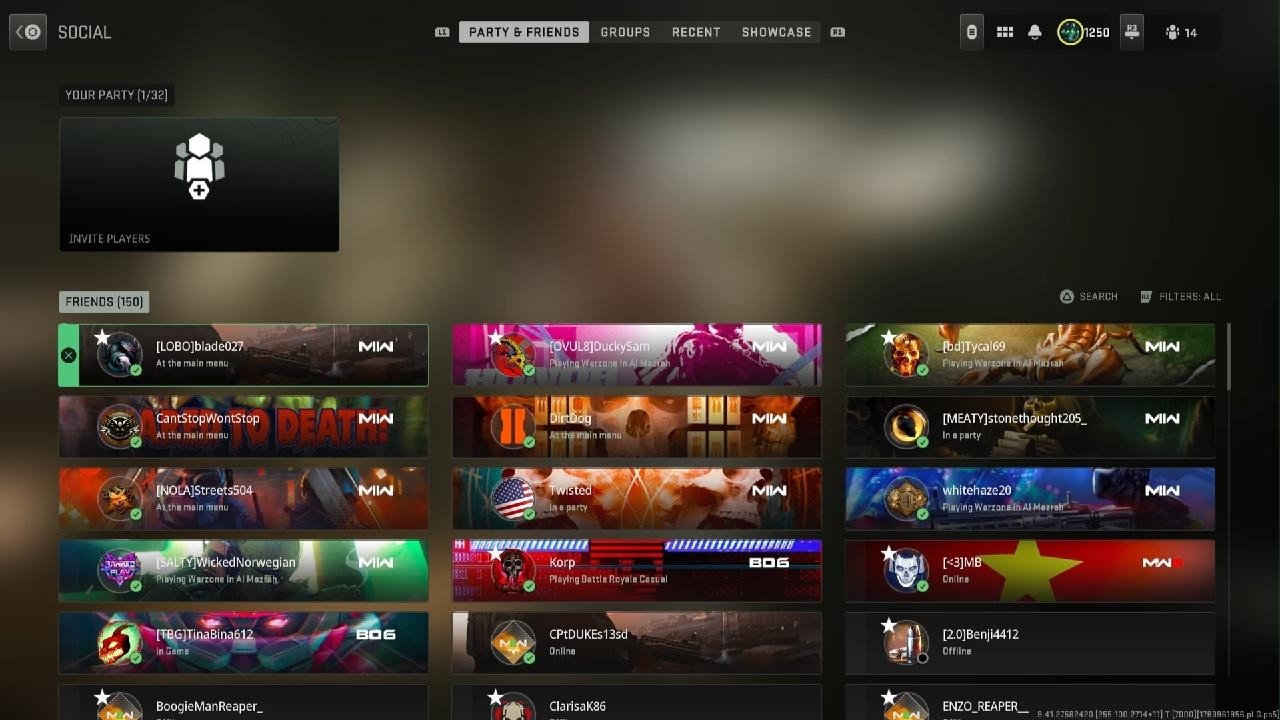Go back using the top-left back arrow
The height and width of the screenshot is (720, 1280).
[x=28, y=32]
